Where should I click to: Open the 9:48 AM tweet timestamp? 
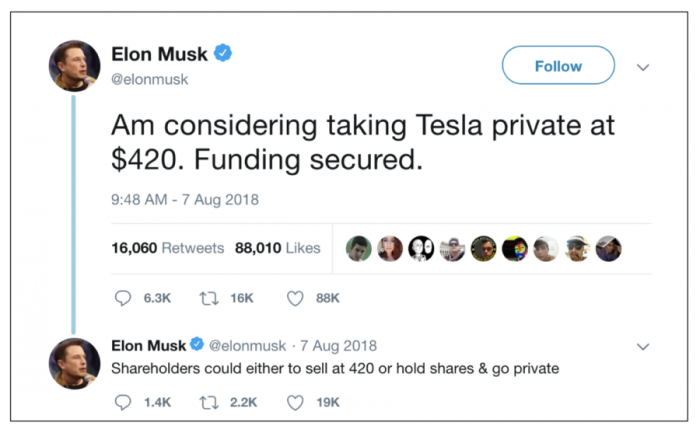pyautogui.click(x=185, y=199)
